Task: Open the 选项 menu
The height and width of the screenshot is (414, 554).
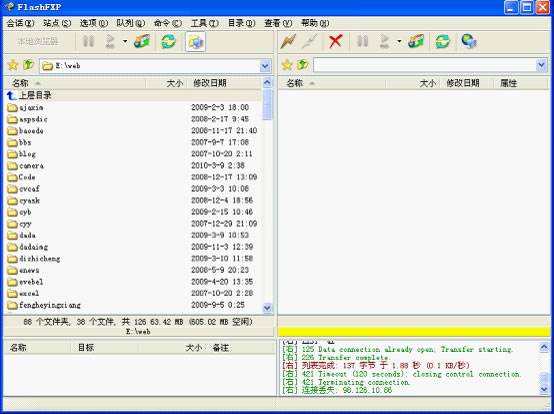Action: coord(94,23)
